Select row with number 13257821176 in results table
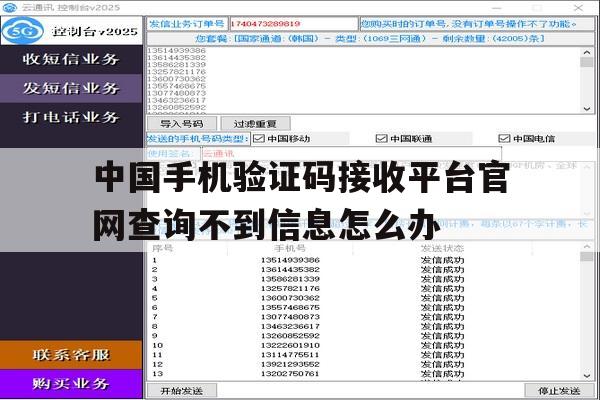600x400 pixels. [x=364, y=289]
